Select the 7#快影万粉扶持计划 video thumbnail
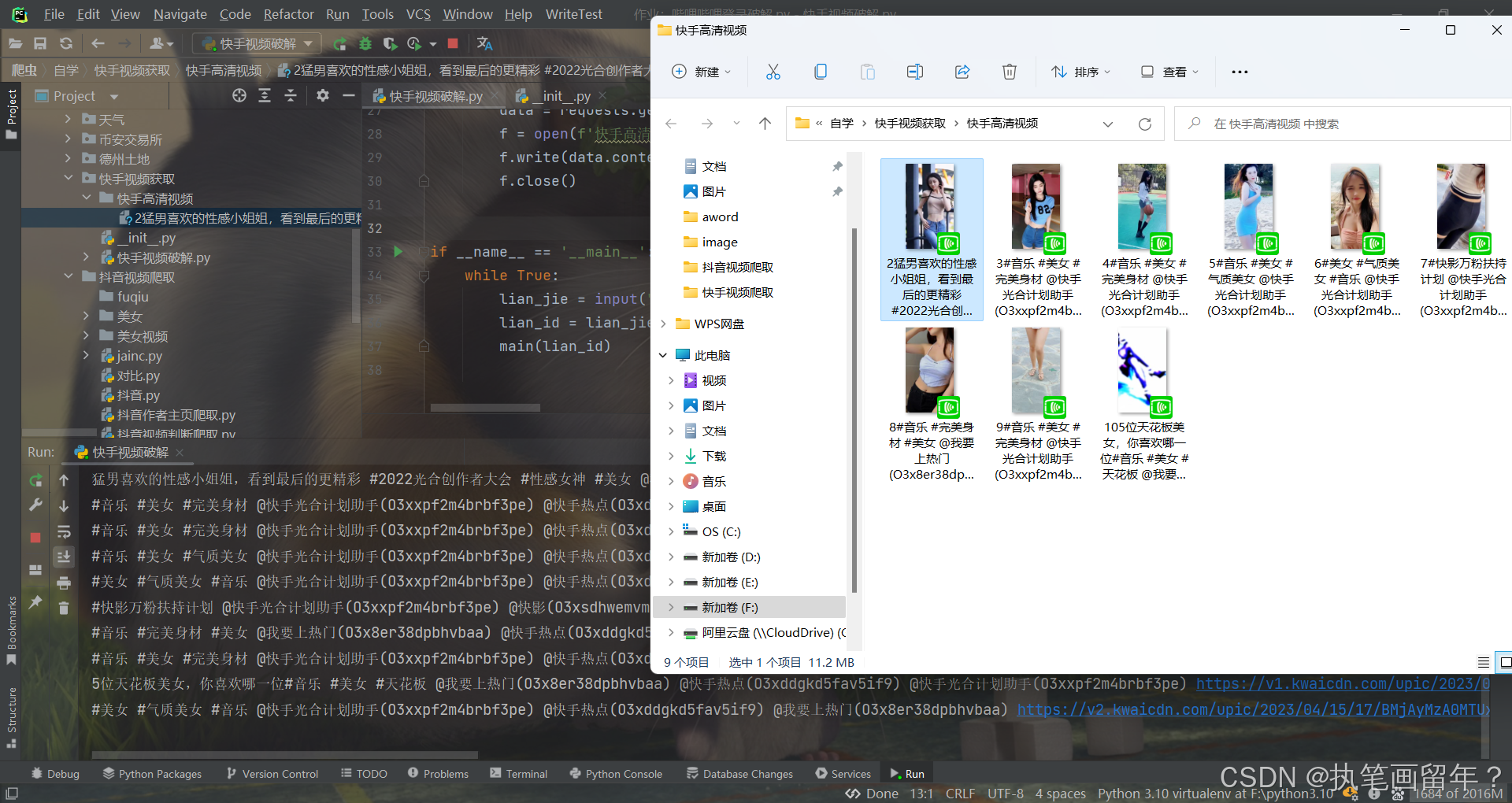This screenshot has height=803, width=1512. pyautogui.click(x=1463, y=240)
